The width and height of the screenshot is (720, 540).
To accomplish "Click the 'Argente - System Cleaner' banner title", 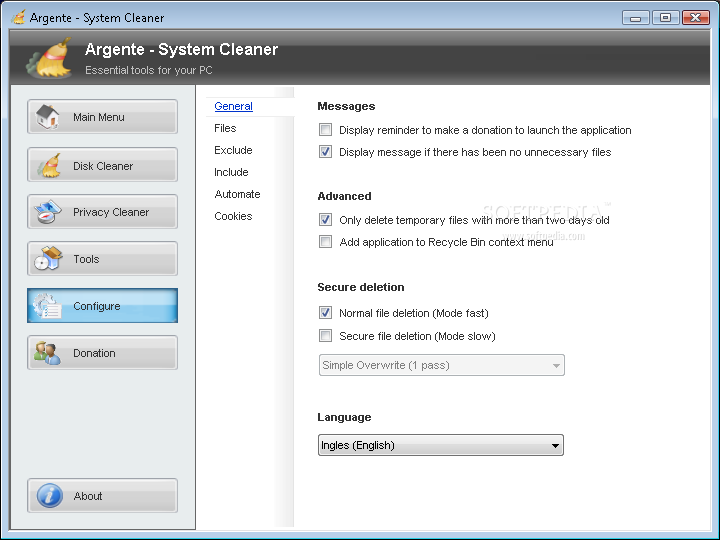I will [181, 49].
